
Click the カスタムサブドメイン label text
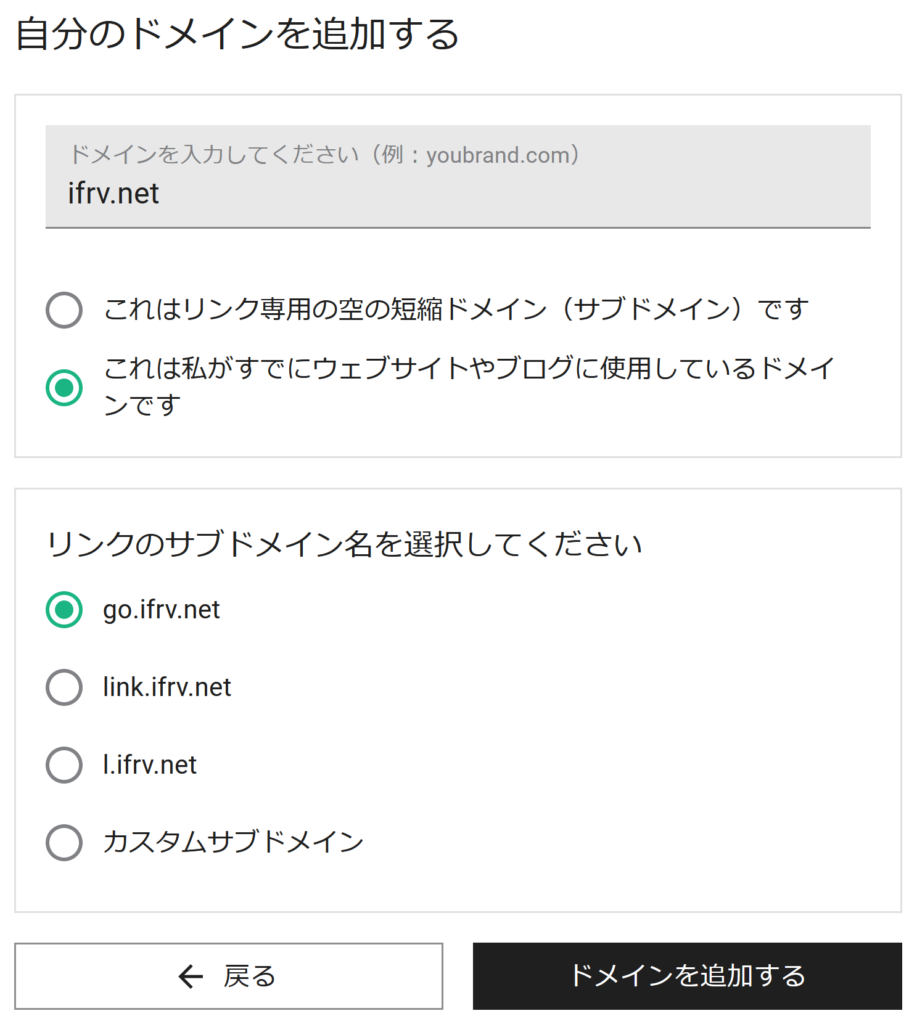point(233,842)
